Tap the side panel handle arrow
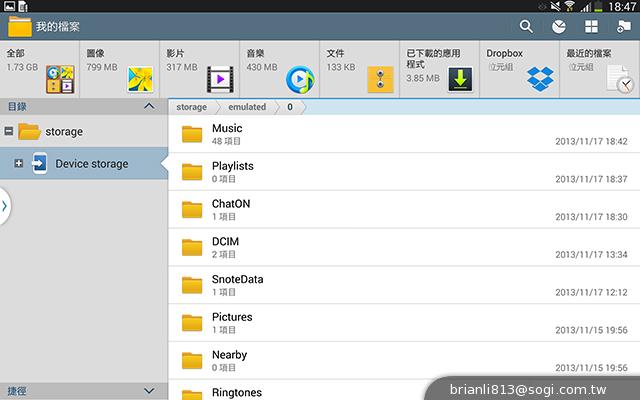 pyautogui.click(x=4, y=206)
